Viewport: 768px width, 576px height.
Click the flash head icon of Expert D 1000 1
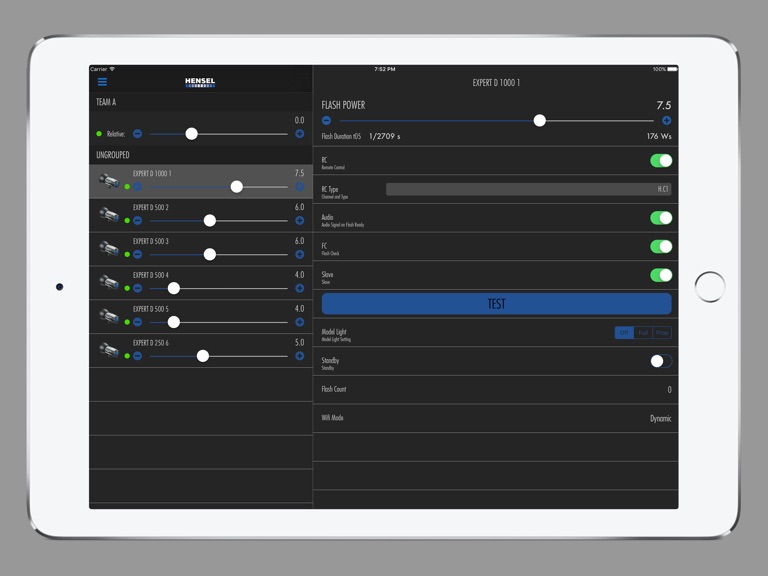109,181
